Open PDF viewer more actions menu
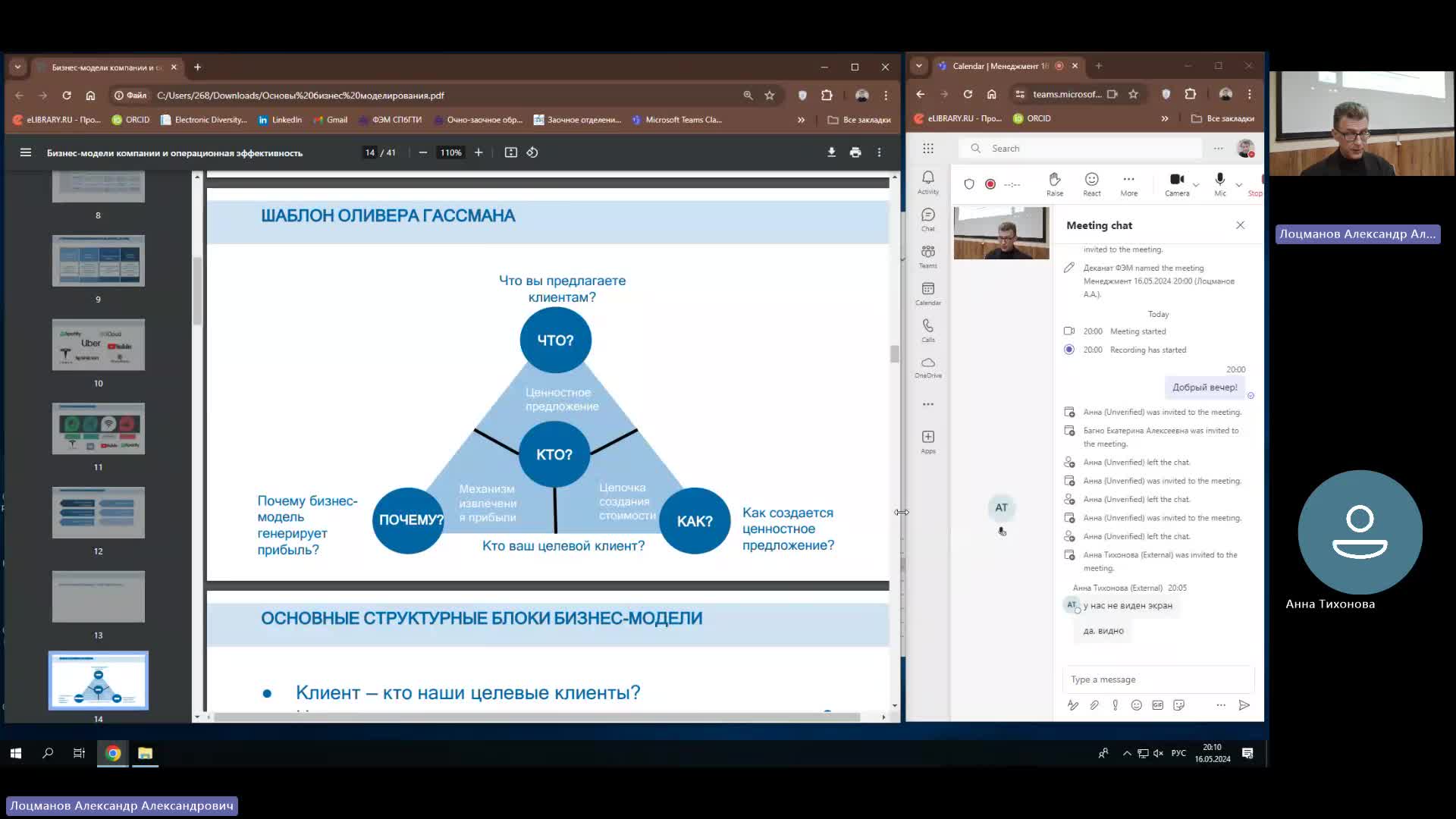The height and width of the screenshot is (819, 1456). coord(880,152)
